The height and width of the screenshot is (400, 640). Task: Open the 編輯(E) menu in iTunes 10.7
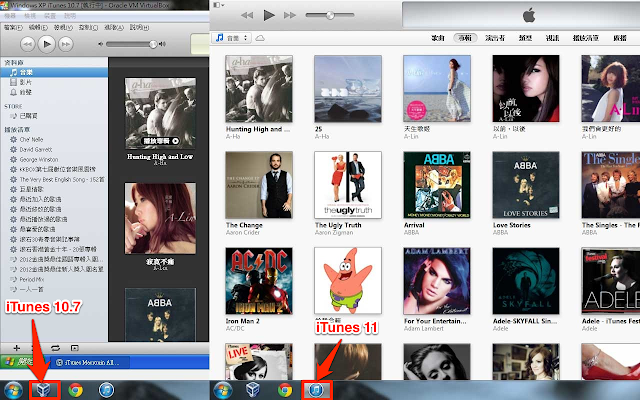[x=38, y=27]
